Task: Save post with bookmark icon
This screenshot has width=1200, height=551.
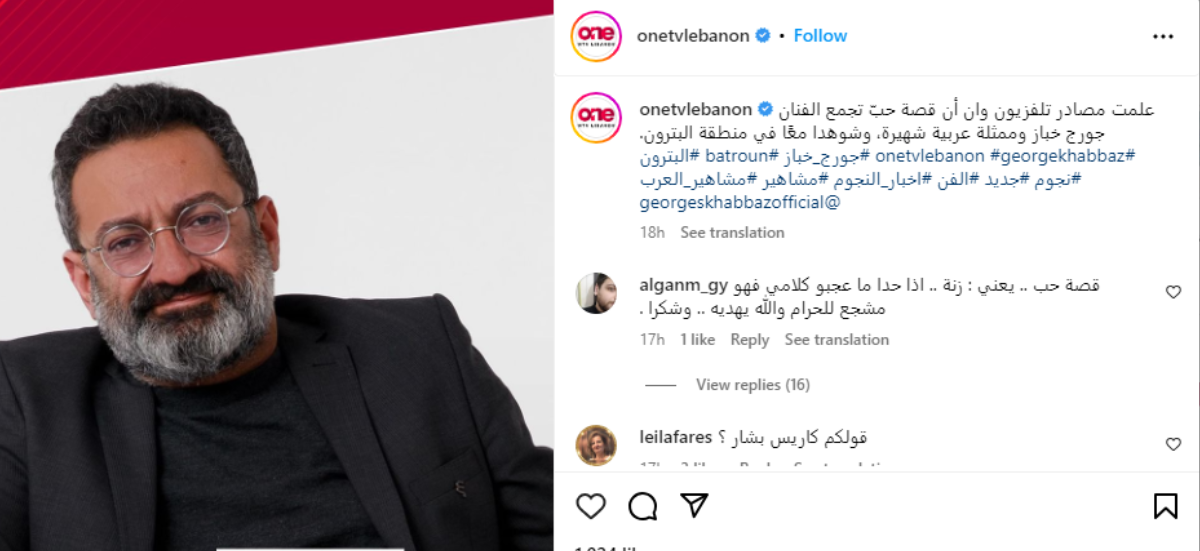Action: click(x=1166, y=506)
